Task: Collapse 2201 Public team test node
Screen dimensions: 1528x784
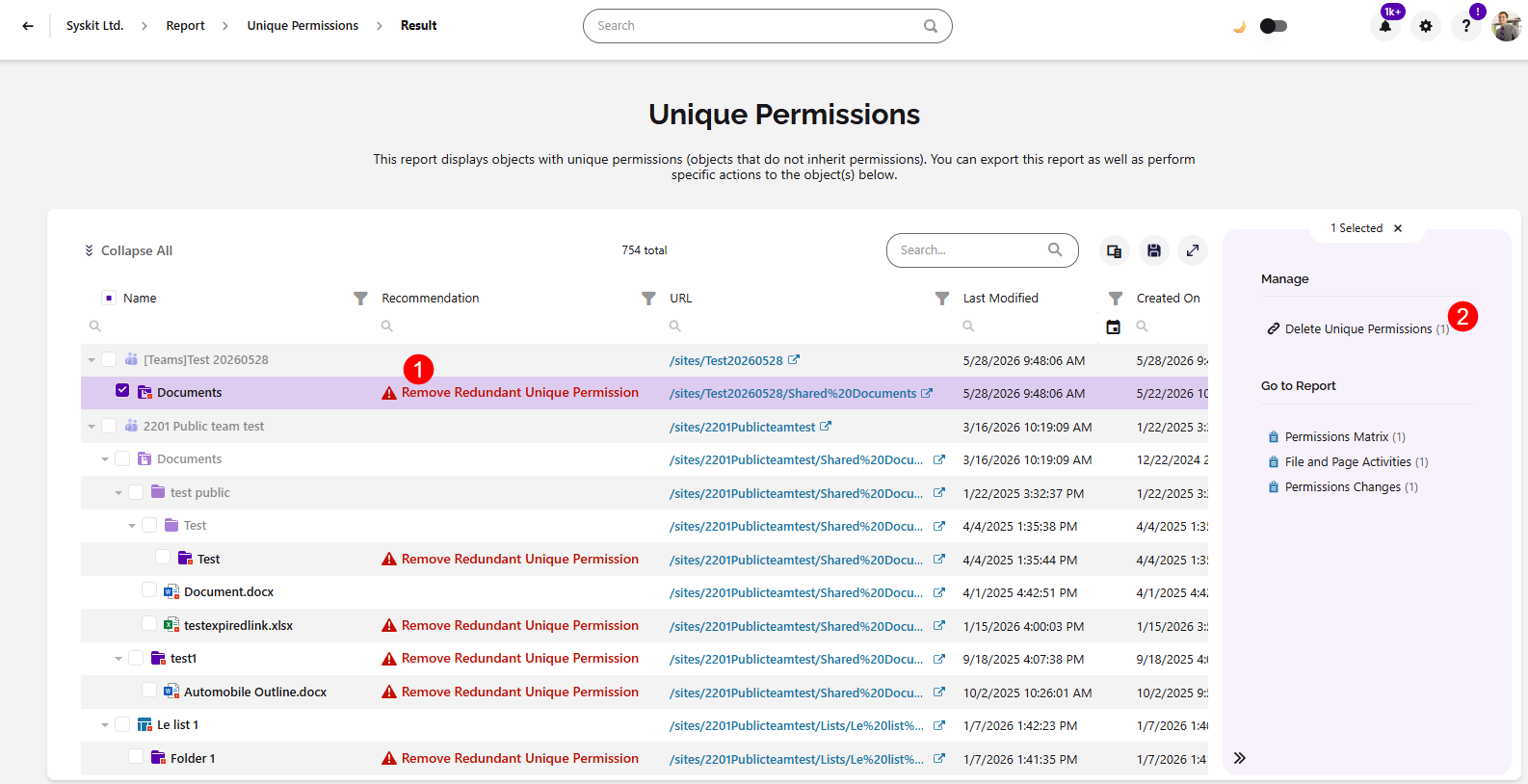Action: (92, 427)
